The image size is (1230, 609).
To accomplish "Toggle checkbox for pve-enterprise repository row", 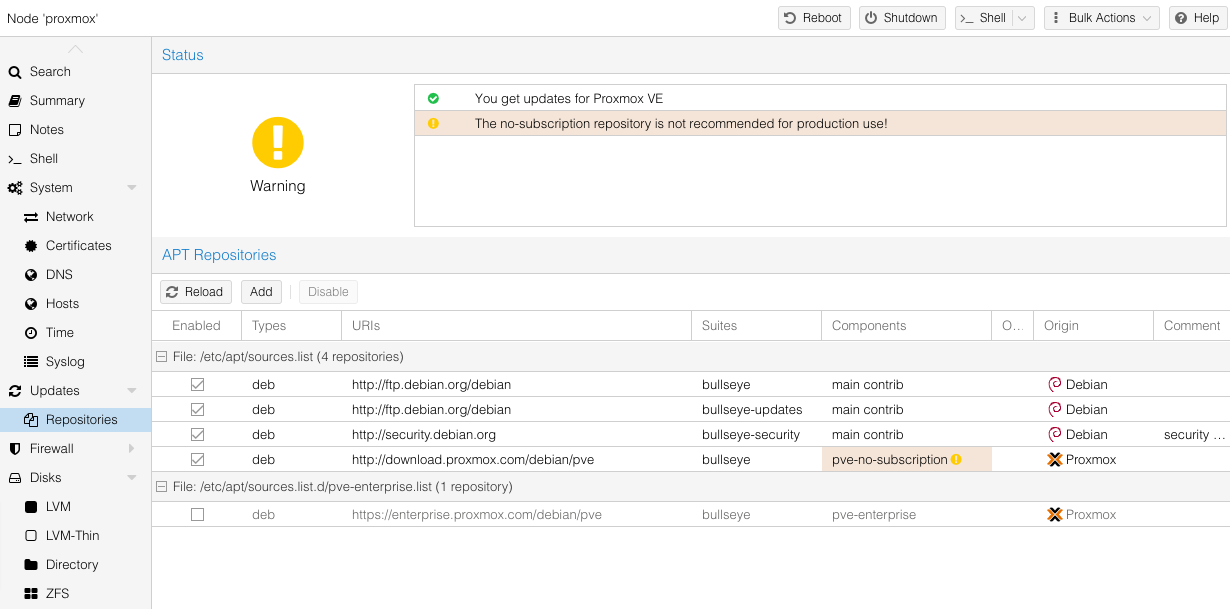I will click(197, 515).
